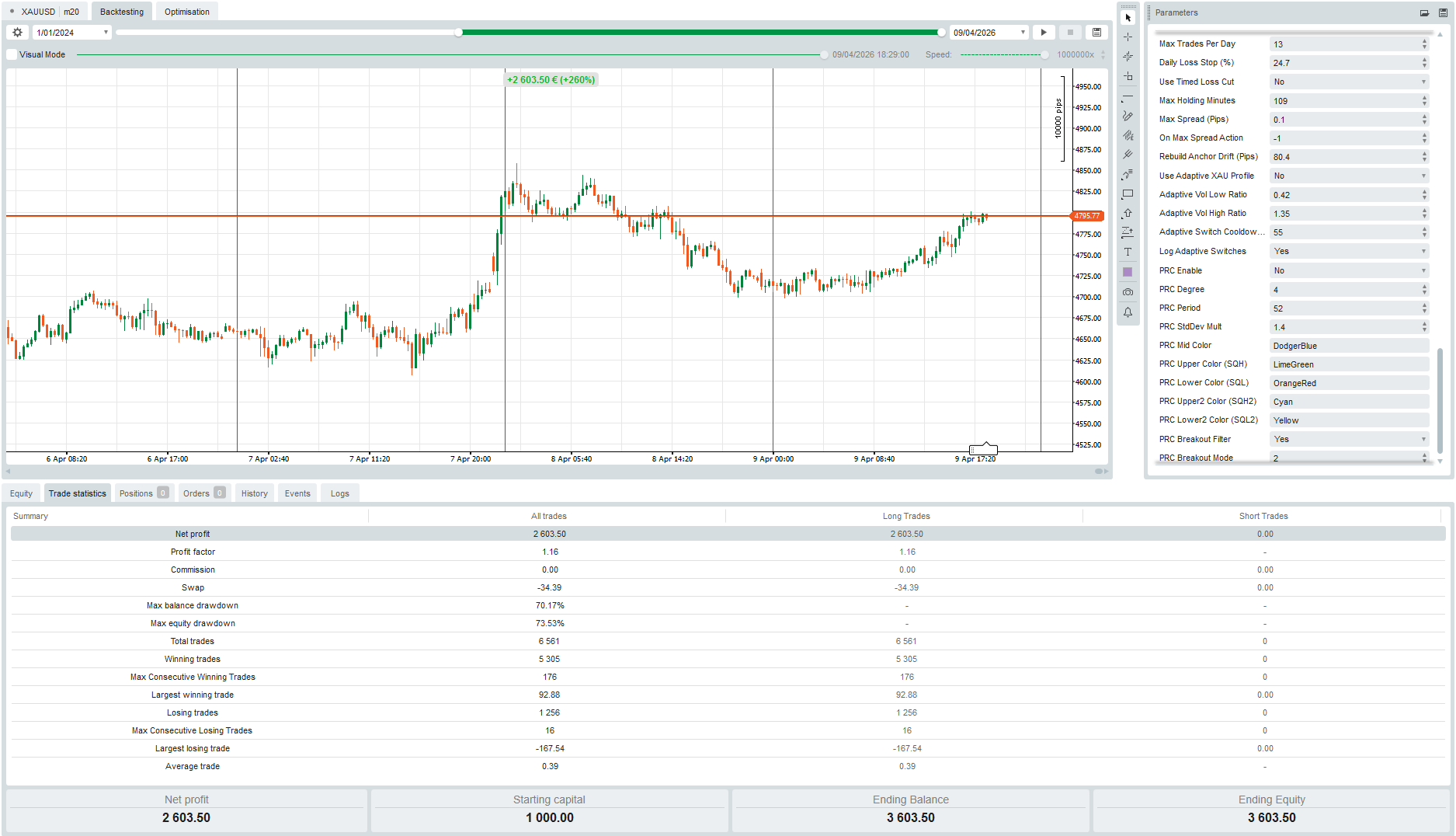Increase Max Trades Per Day with its stepper
The height and width of the screenshot is (836, 1456).
click(x=1423, y=40)
